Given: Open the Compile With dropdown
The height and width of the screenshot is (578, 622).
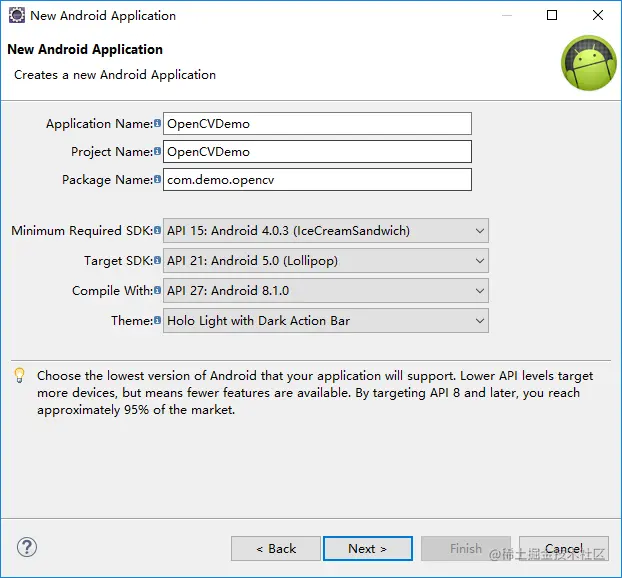Looking at the screenshot, I should click(x=326, y=291).
